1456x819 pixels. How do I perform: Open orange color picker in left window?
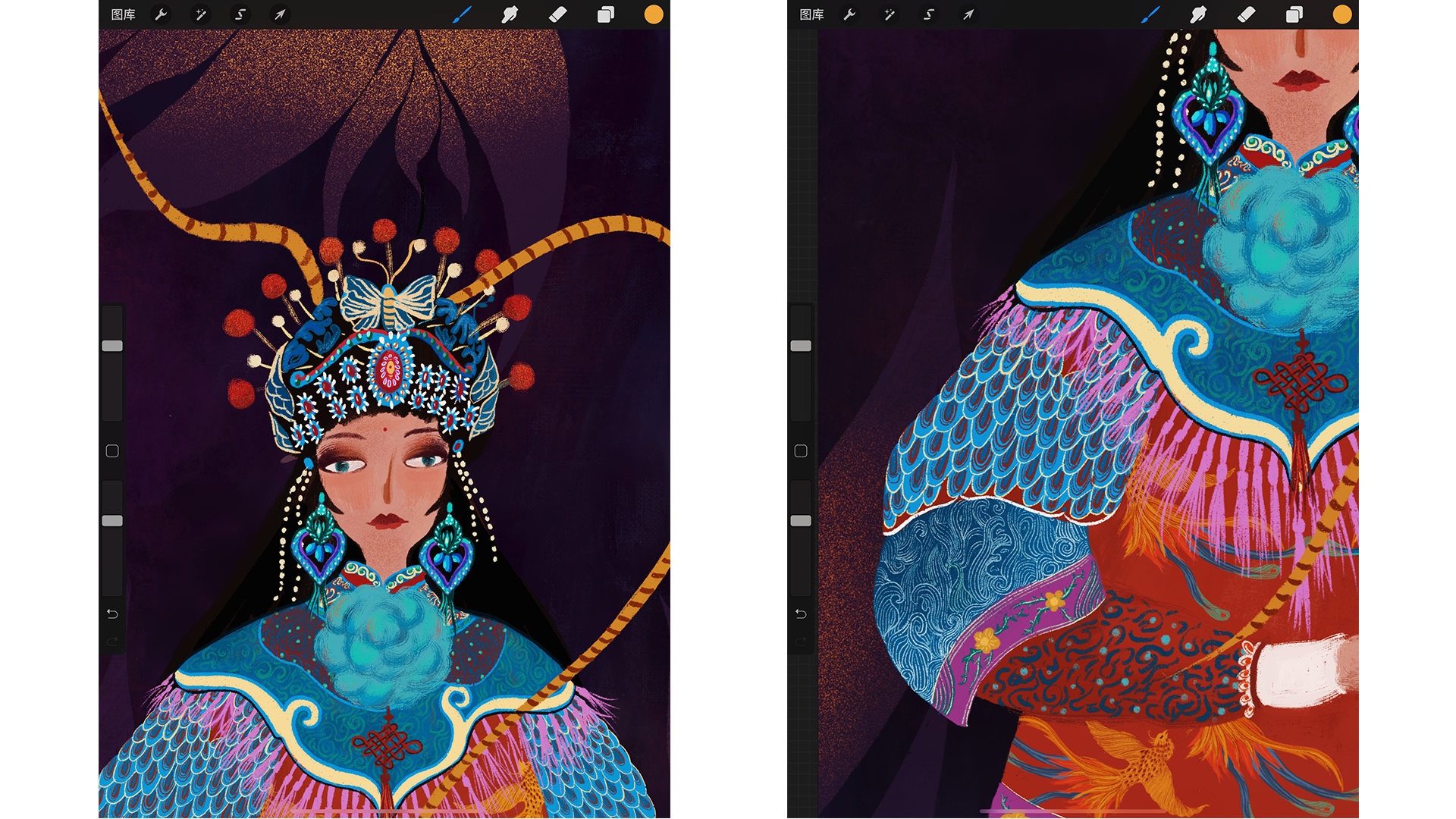(x=653, y=14)
